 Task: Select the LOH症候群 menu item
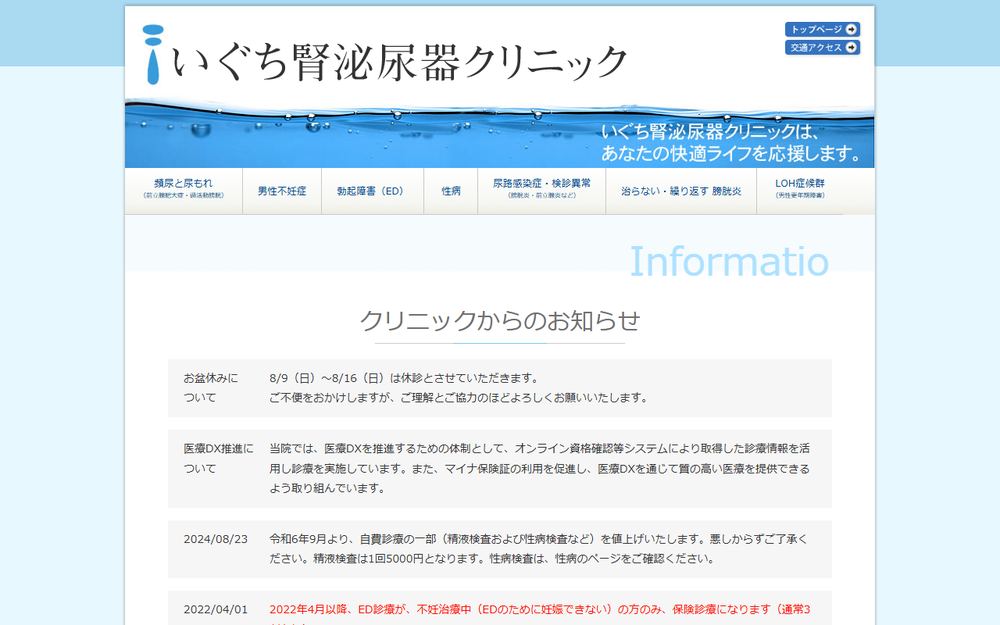(x=800, y=191)
